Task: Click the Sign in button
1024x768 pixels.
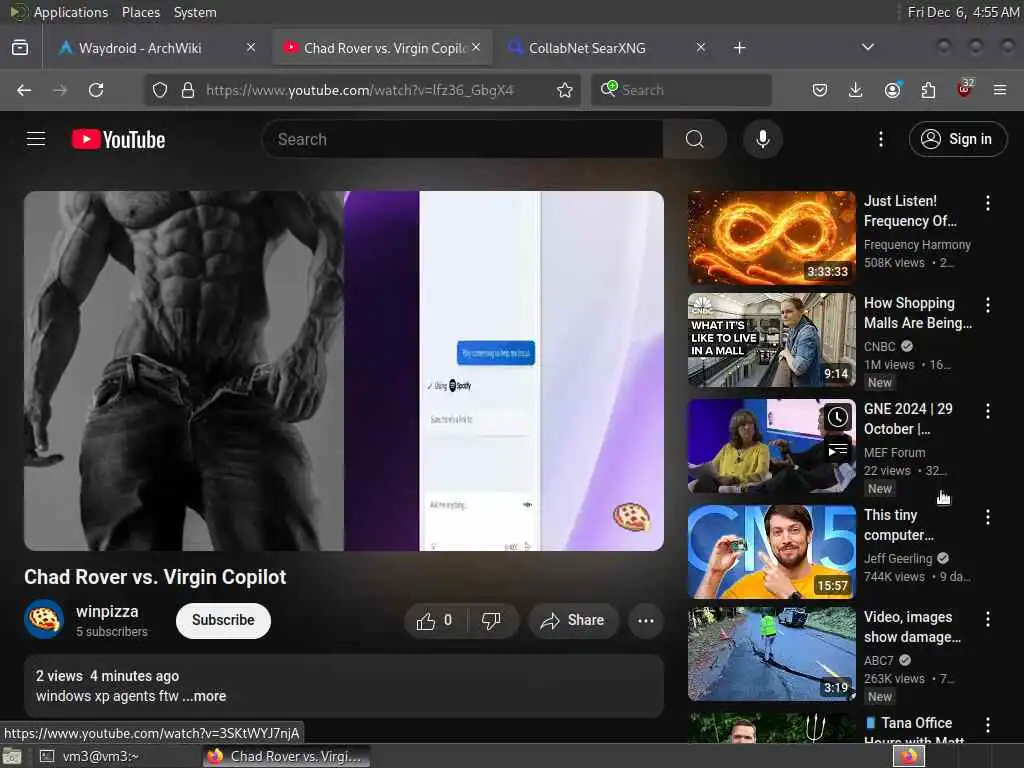Action: (958, 139)
